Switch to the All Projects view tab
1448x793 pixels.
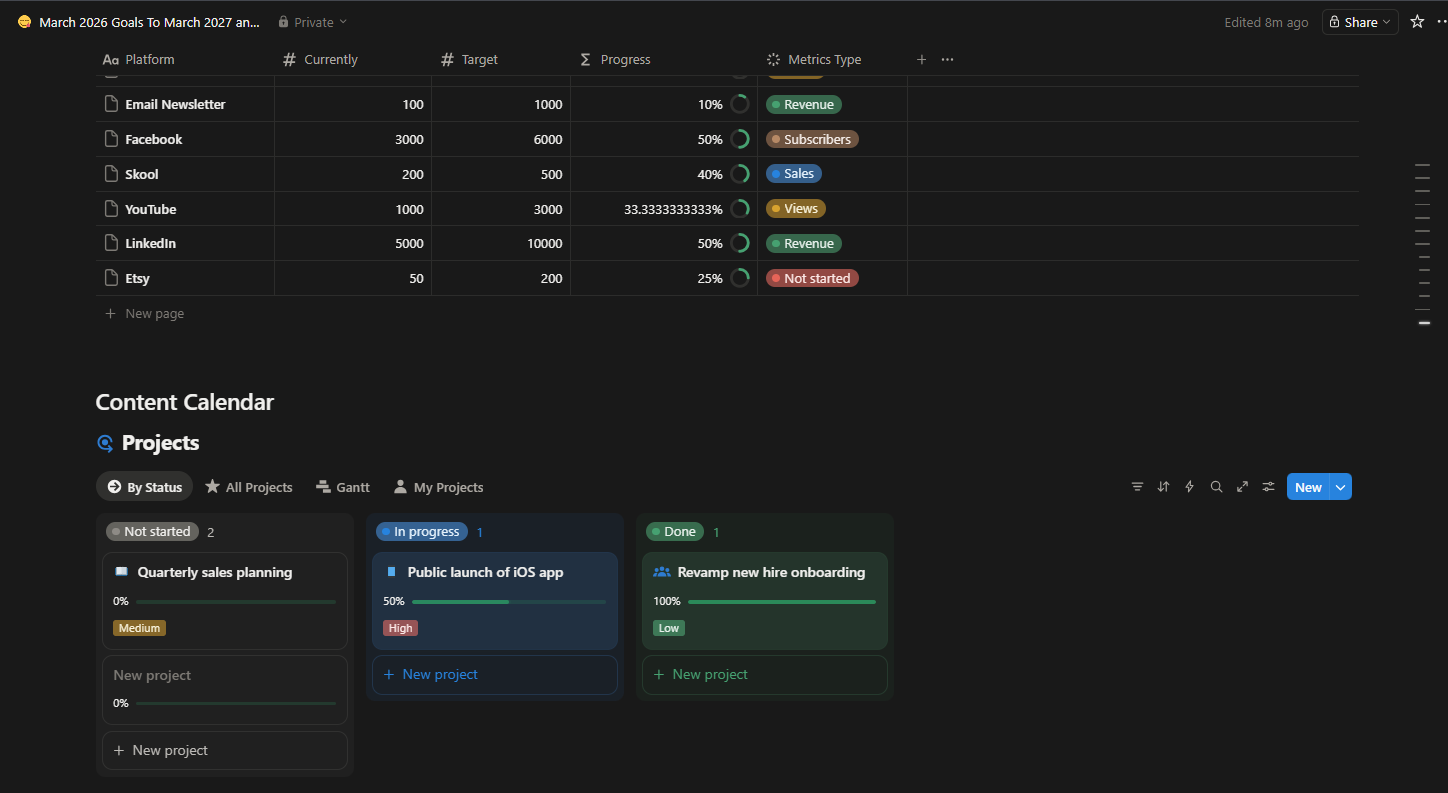point(249,487)
